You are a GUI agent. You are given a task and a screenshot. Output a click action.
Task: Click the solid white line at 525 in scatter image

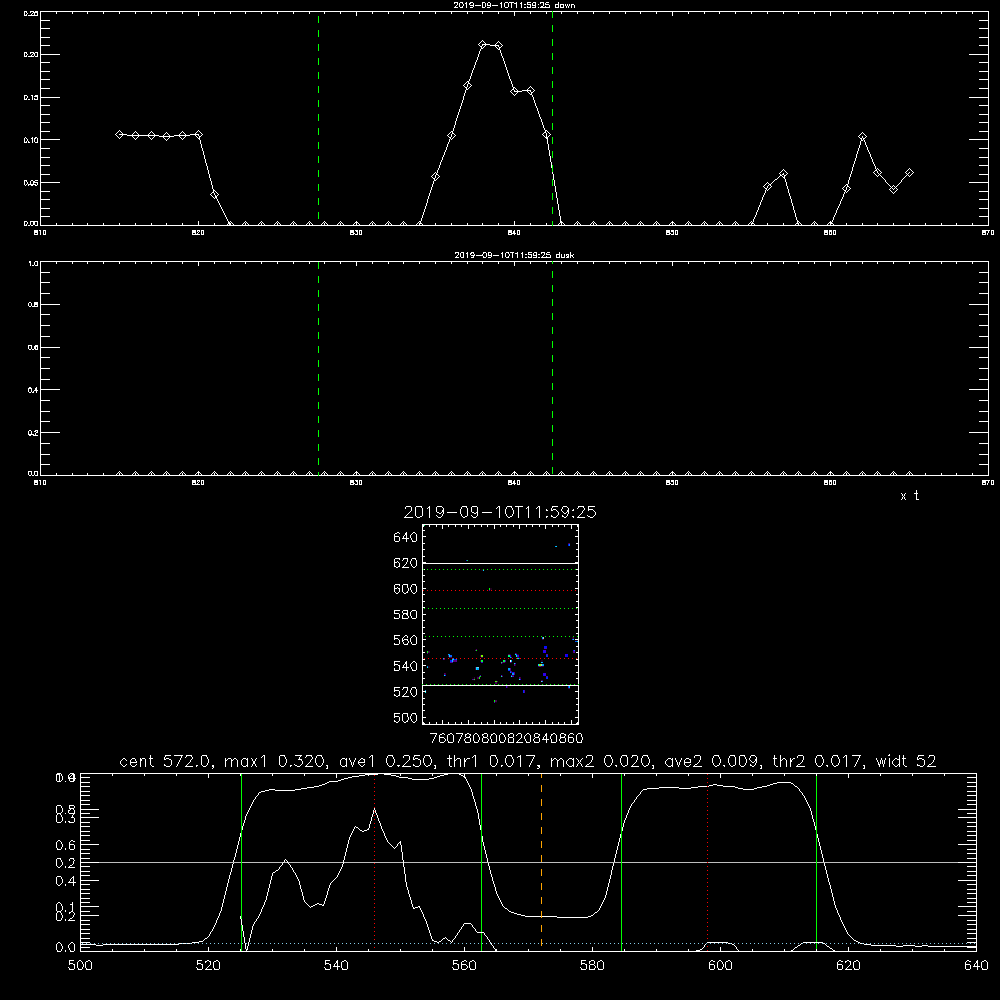coord(500,686)
